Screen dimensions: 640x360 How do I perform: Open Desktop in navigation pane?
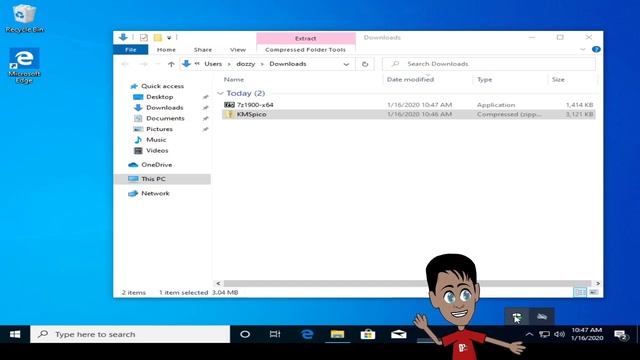159,97
